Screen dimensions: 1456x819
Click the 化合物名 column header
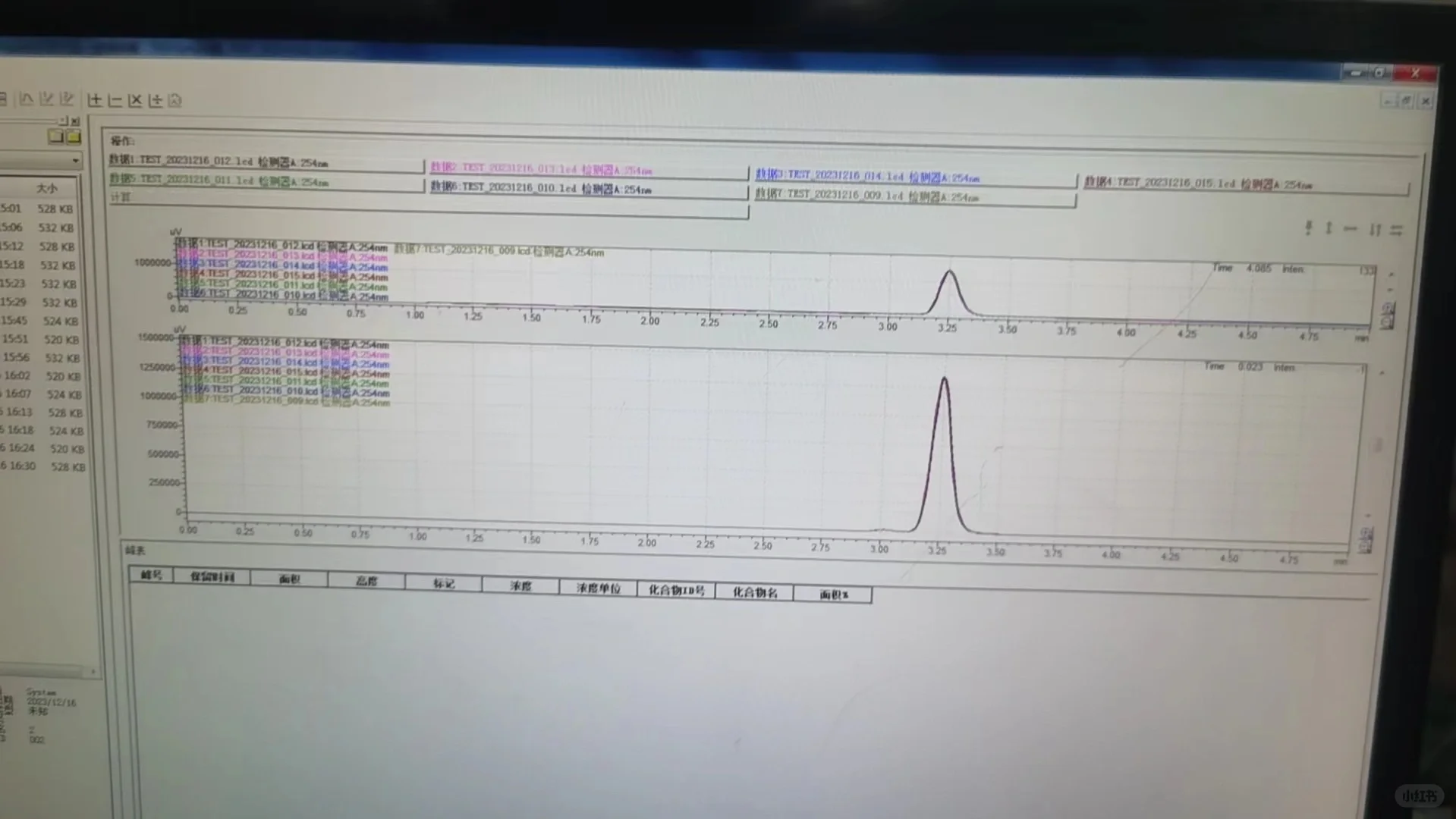point(755,592)
